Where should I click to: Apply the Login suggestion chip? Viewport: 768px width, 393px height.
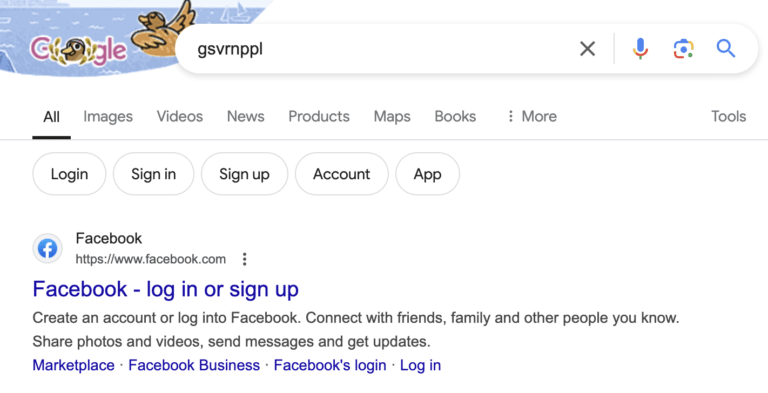pyautogui.click(x=69, y=174)
